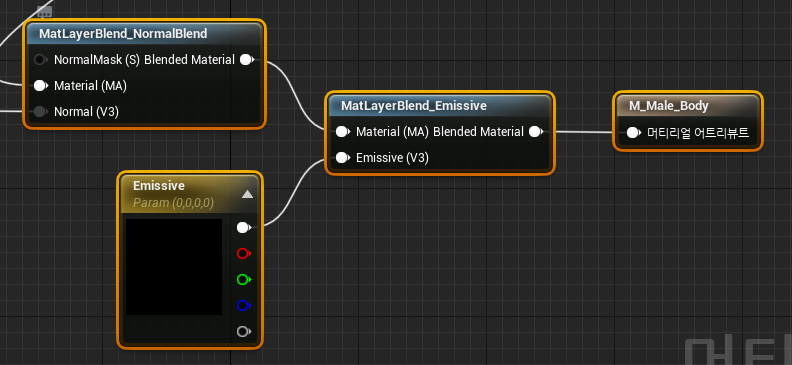Select the MatLayerBlend_Emissive node title

coord(414,106)
